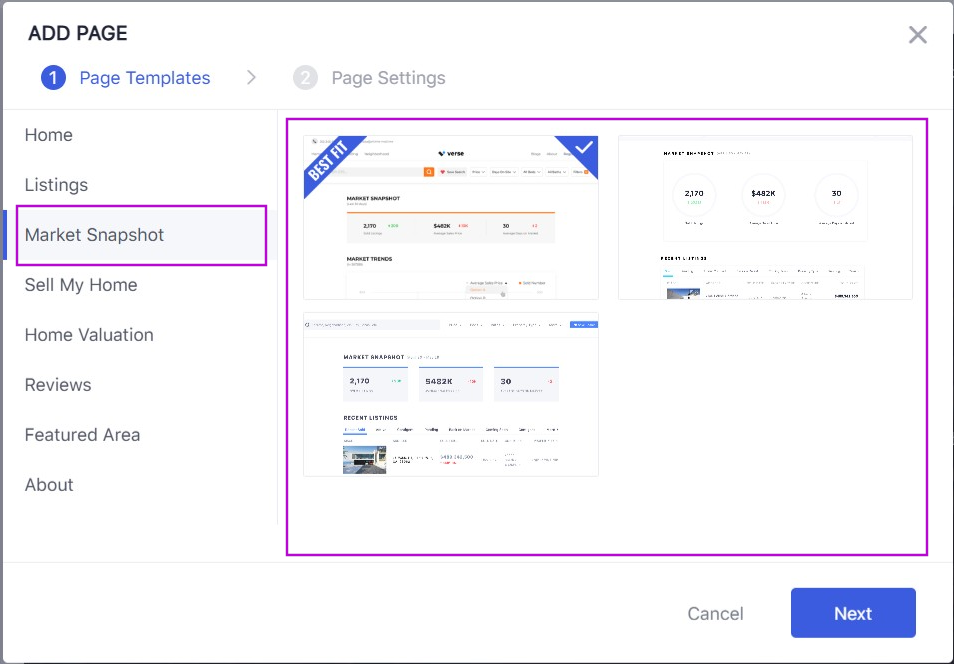Select the About template category
Viewport: 954px width, 667px height.
click(x=49, y=485)
